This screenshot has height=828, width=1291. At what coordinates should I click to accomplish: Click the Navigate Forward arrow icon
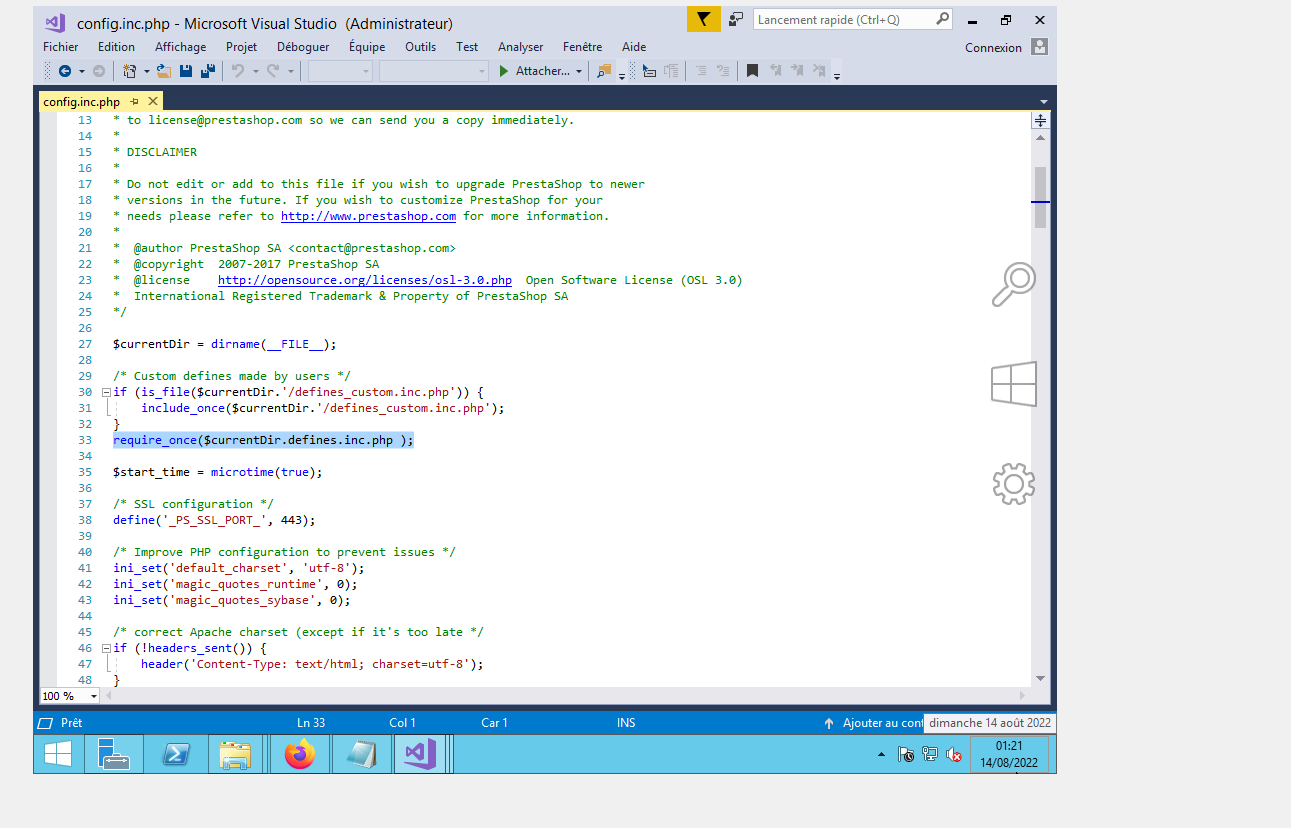pos(98,71)
